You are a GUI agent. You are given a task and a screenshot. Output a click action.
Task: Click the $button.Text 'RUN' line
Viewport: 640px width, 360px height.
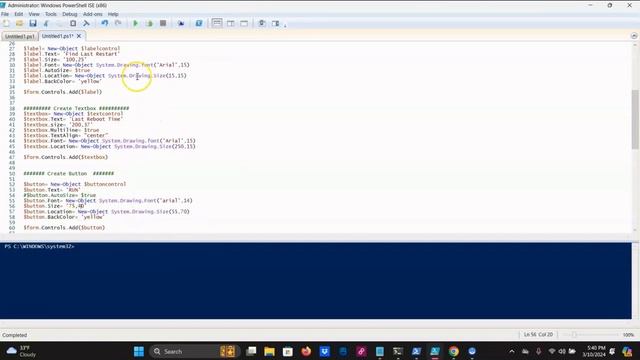(x=52, y=190)
